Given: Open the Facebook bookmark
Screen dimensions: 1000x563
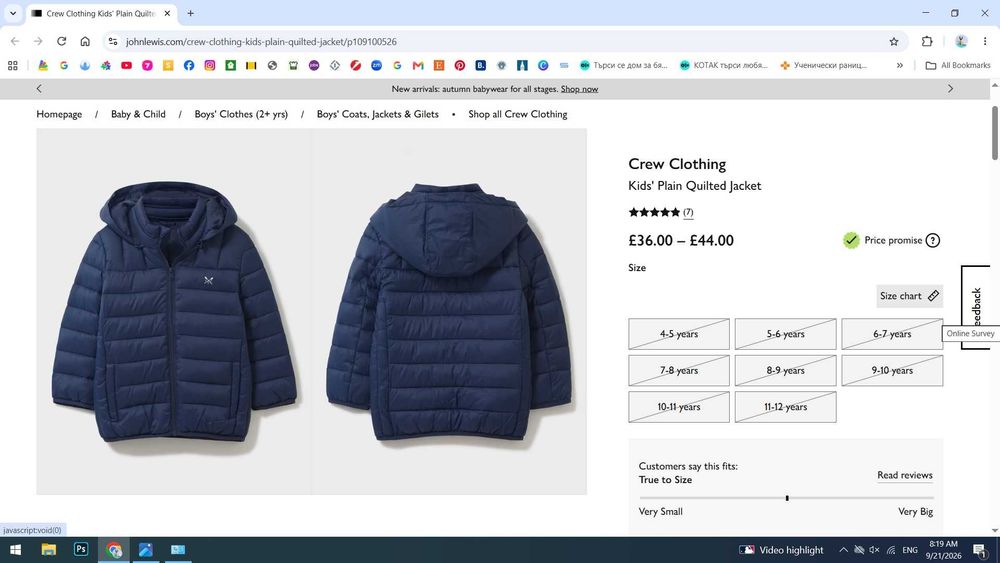Looking at the screenshot, I should [x=189, y=65].
